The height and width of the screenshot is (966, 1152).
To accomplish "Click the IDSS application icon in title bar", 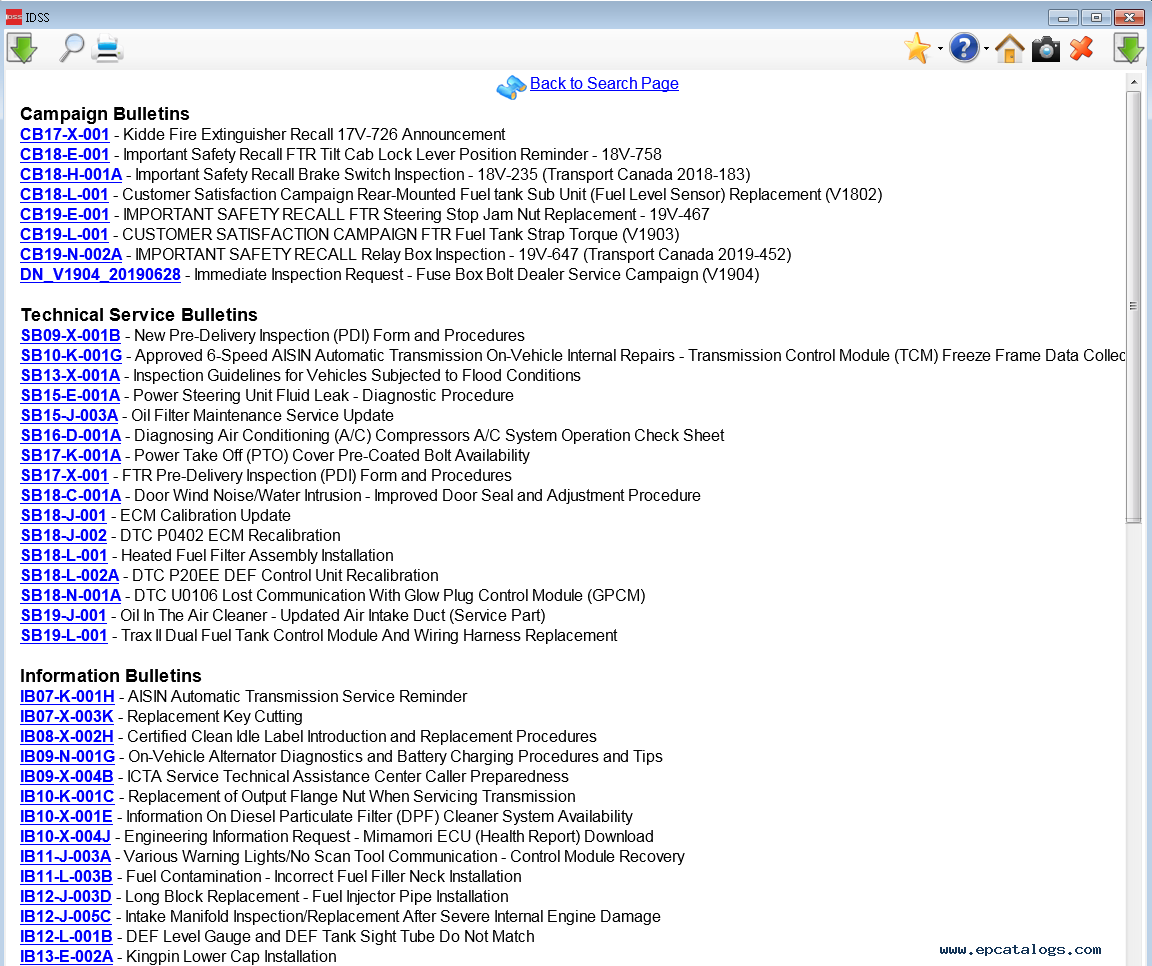I will click(13, 17).
